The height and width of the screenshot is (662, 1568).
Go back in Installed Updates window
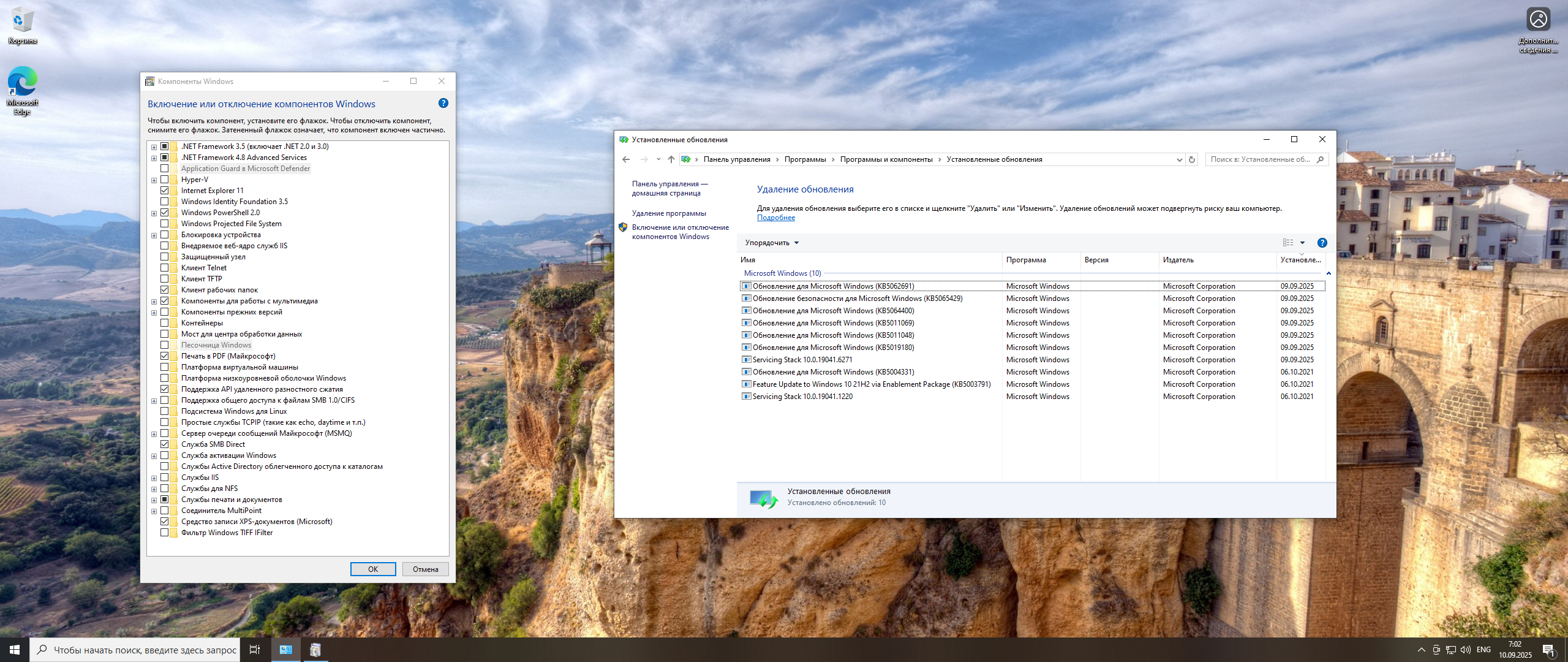[x=626, y=159]
